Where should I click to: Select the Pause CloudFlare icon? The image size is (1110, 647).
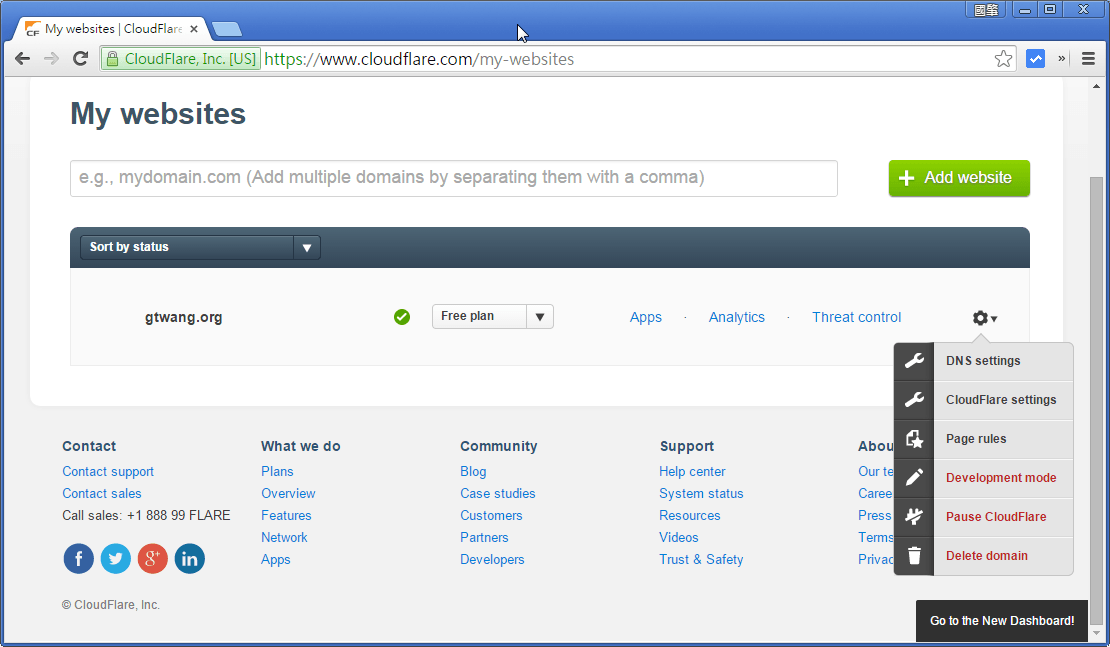pyautogui.click(x=913, y=517)
